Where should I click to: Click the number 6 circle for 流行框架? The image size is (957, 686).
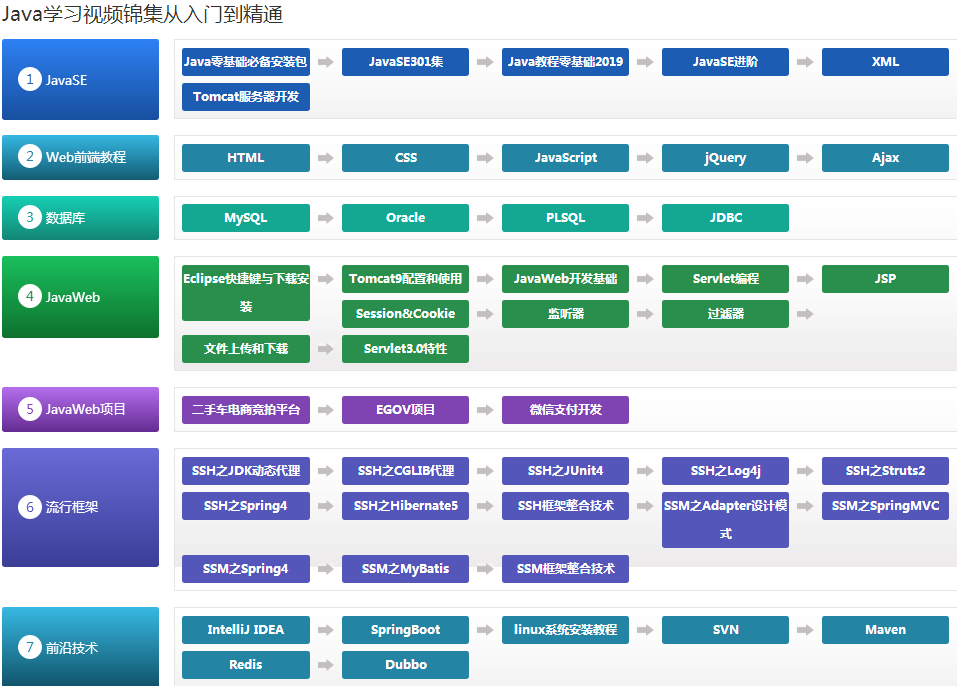30,507
